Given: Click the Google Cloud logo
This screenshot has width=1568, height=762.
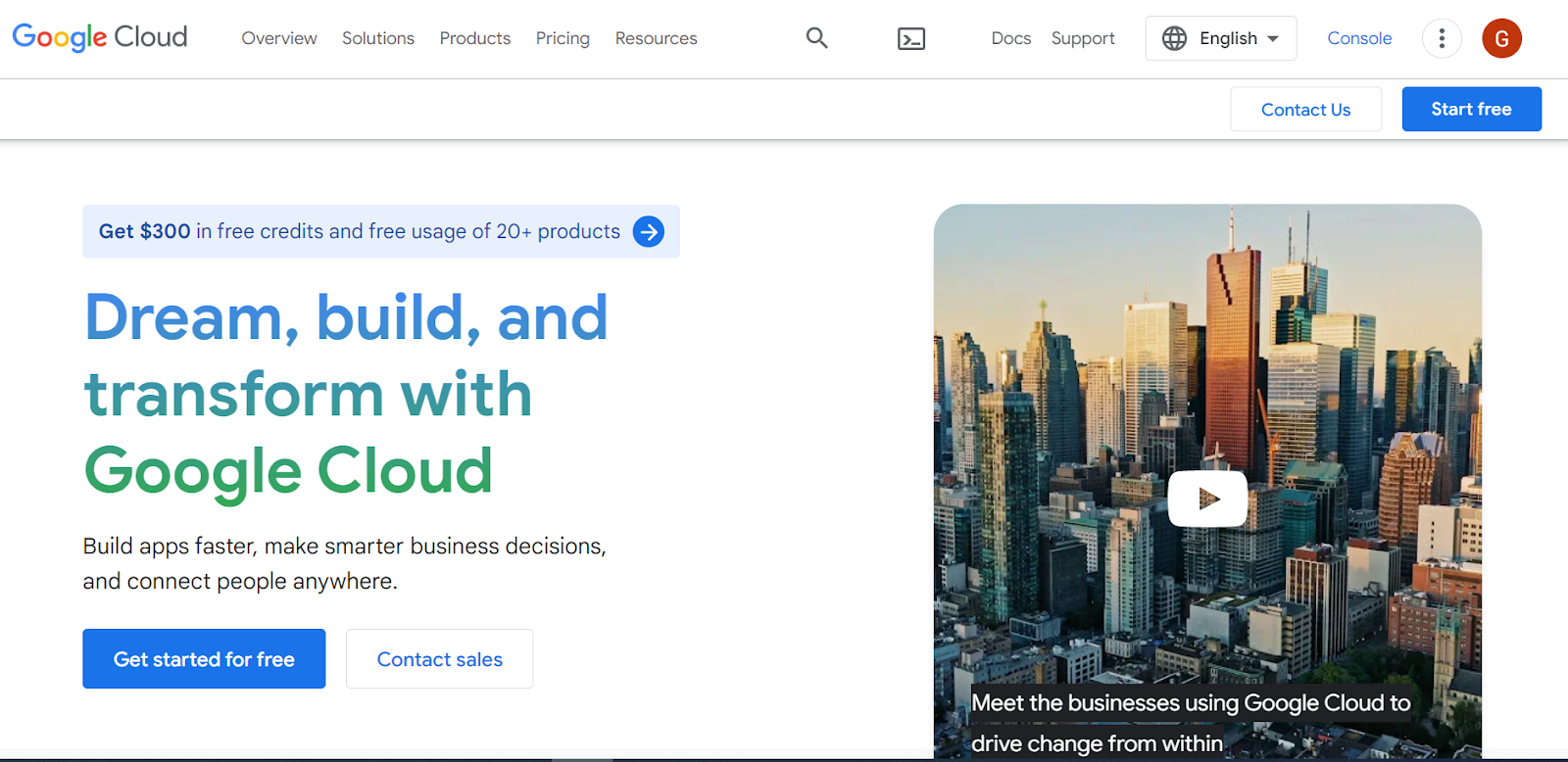Looking at the screenshot, I should coord(99,37).
